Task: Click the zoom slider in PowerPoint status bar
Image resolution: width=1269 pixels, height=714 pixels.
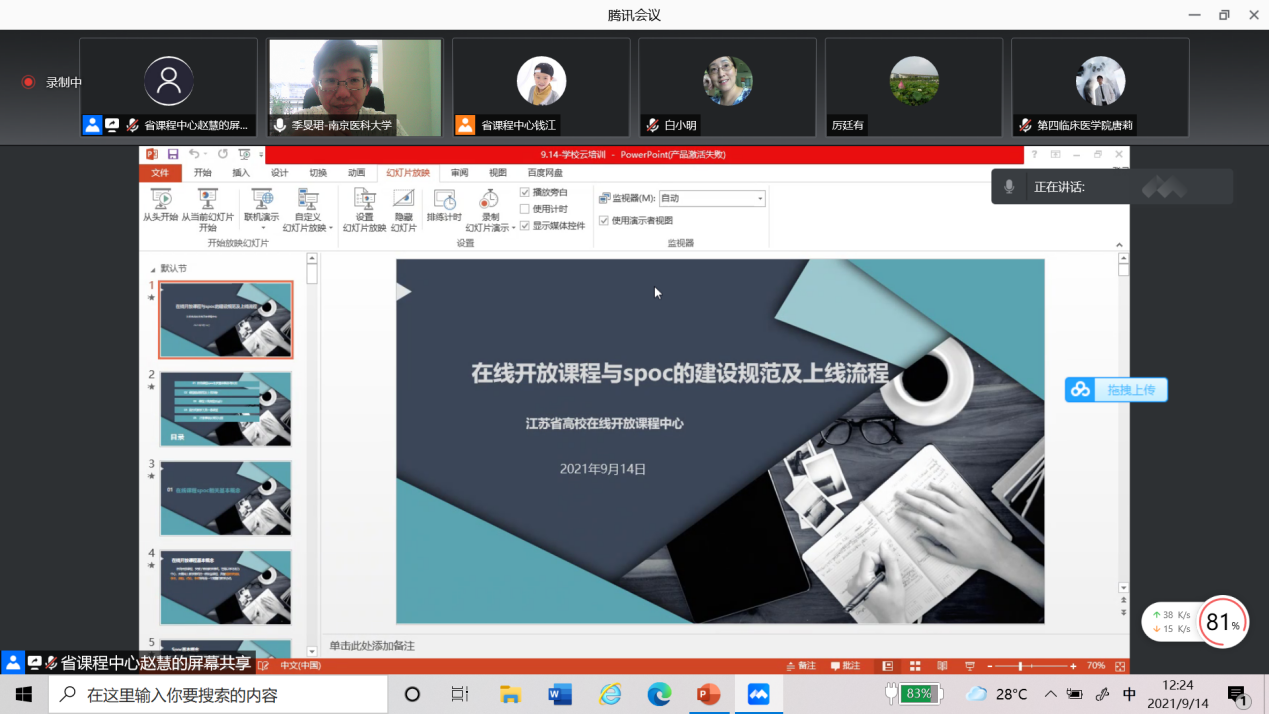Action: (1020, 666)
